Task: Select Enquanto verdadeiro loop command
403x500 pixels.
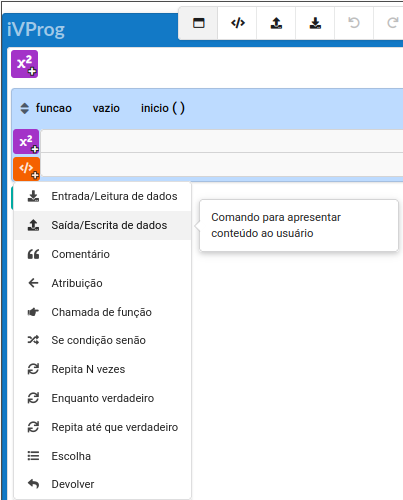Action: [x=103, y=398]
